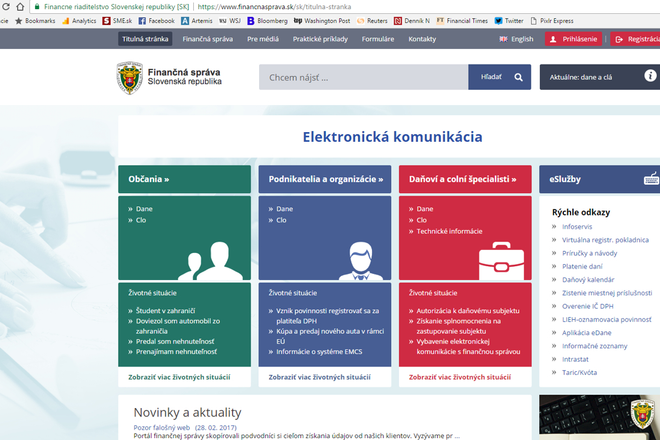Open the Bloomberg bookmark
Screen dimensions: 660x440
point(267,21)
